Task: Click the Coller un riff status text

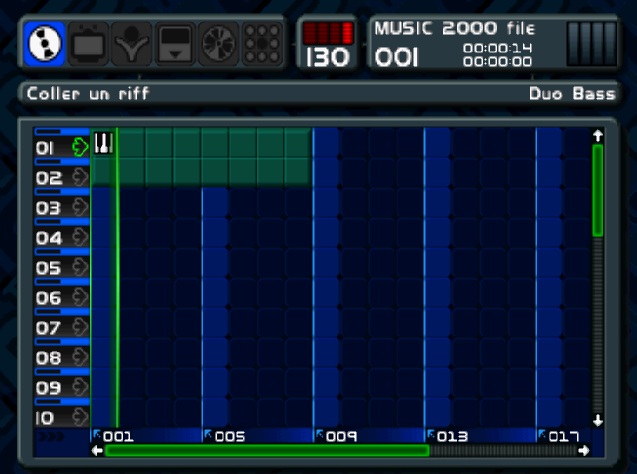Action: click(88, 94)
